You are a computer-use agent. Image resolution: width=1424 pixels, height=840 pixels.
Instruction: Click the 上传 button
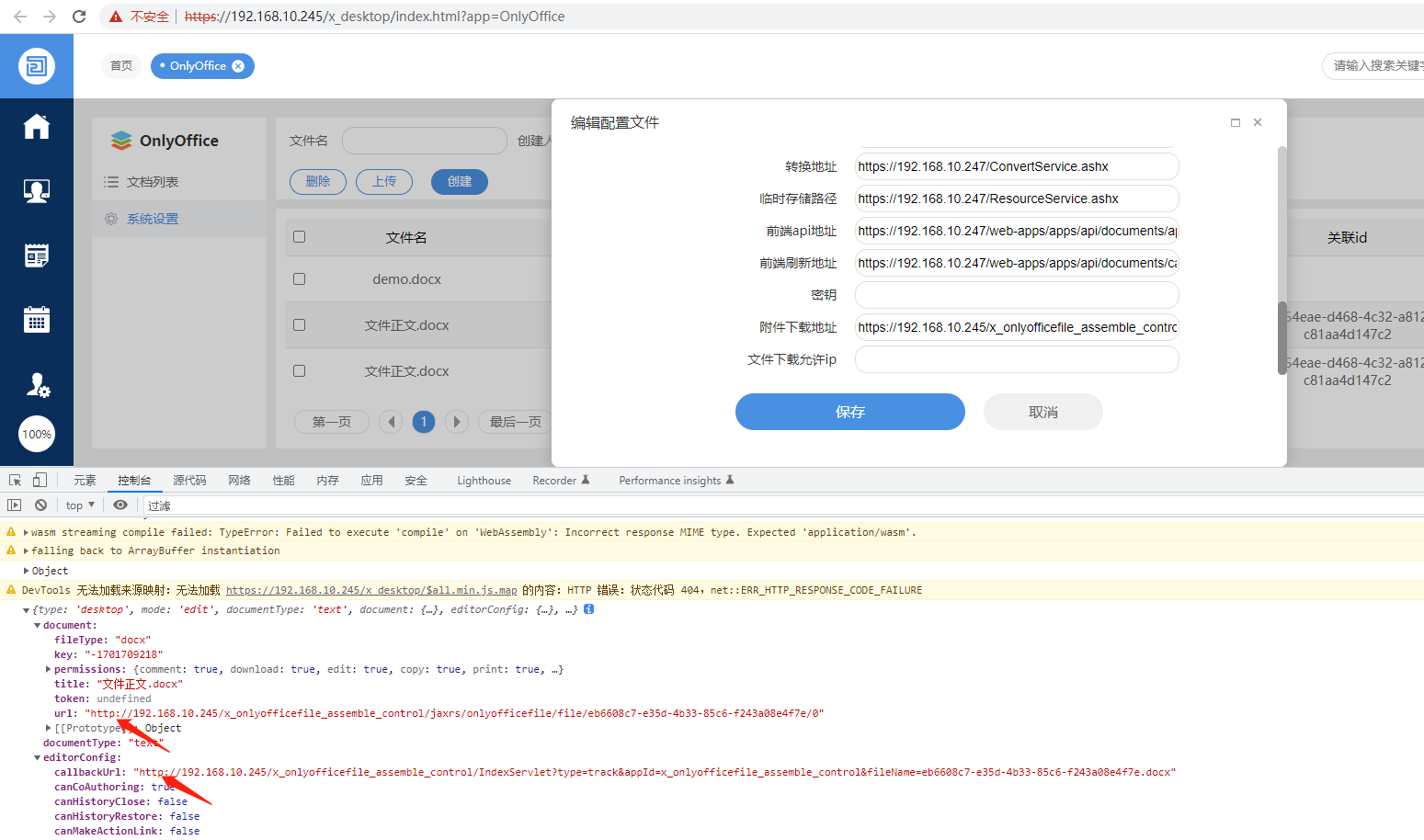click(384, 182)
